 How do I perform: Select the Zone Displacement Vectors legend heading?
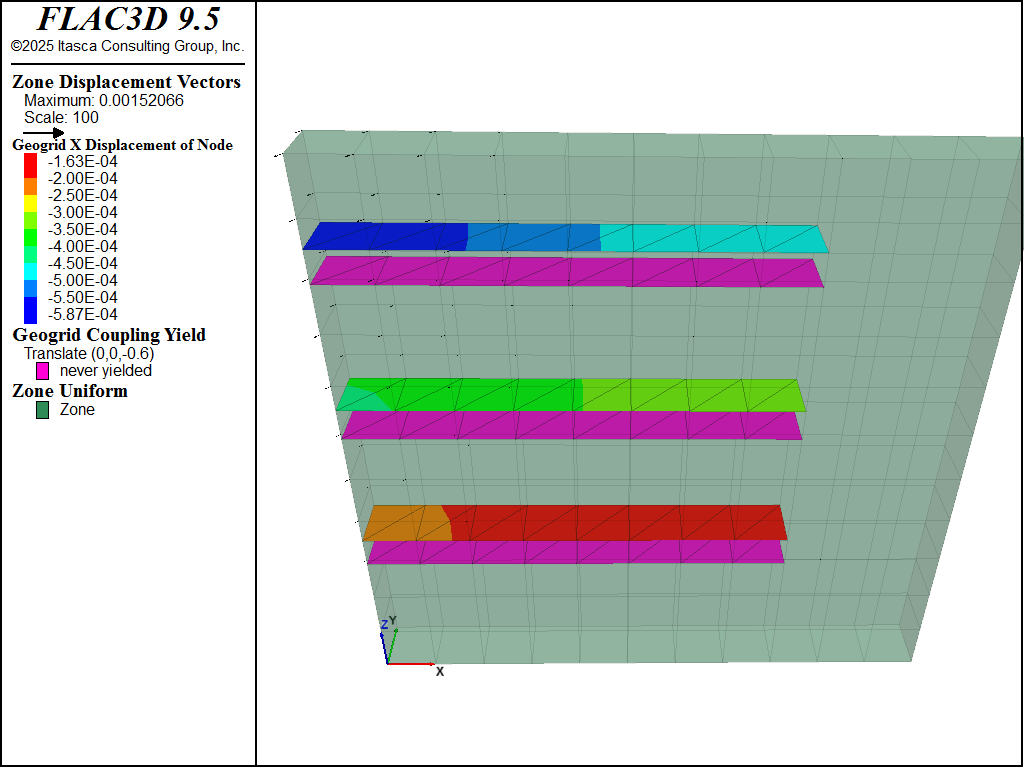127,82
